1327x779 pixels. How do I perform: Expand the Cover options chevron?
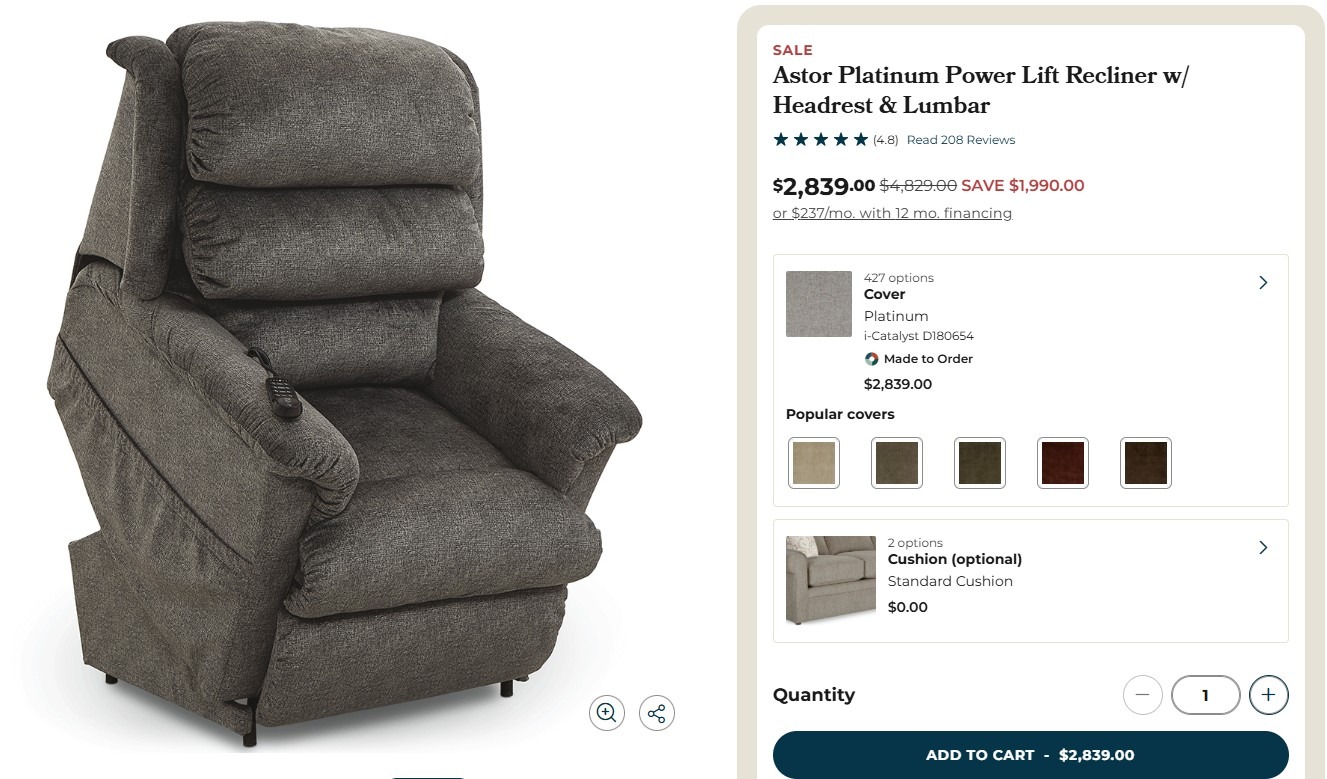[x=1263, y=283]
